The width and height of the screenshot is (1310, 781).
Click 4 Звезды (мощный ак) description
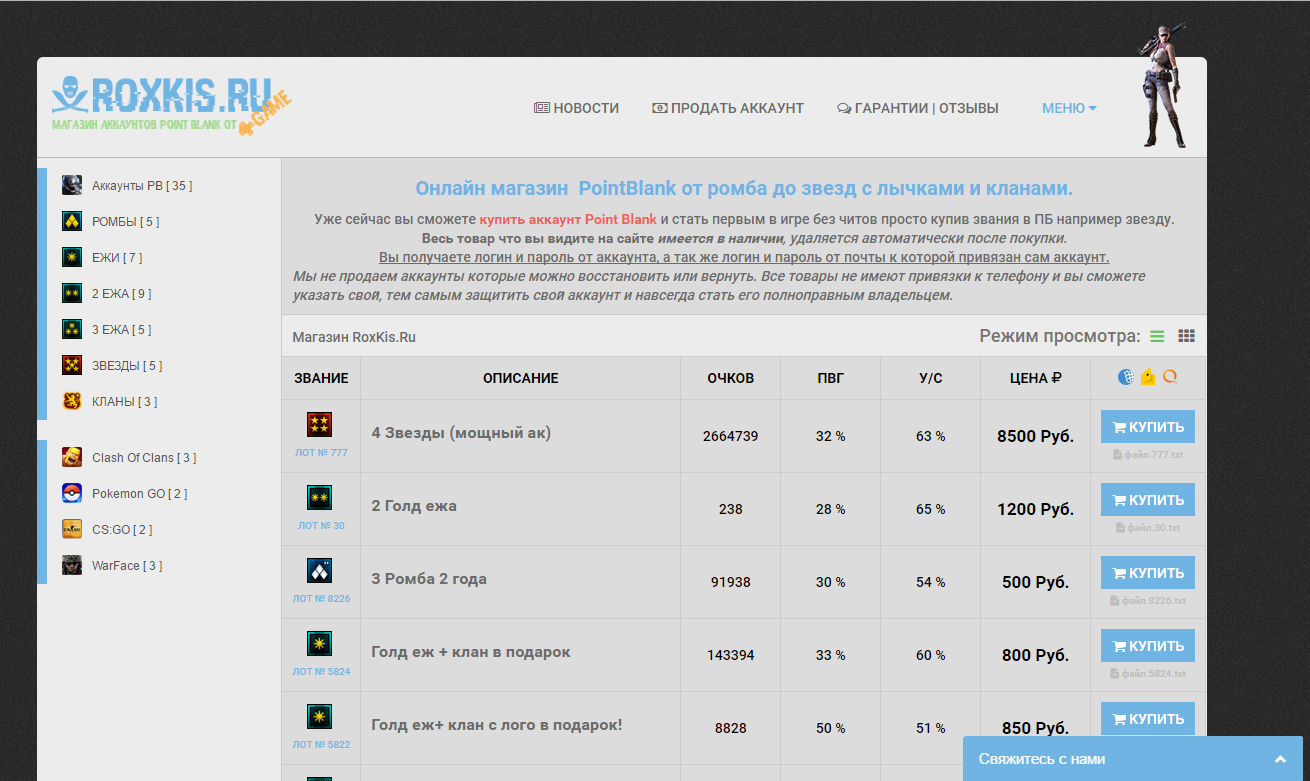(461, 433)
